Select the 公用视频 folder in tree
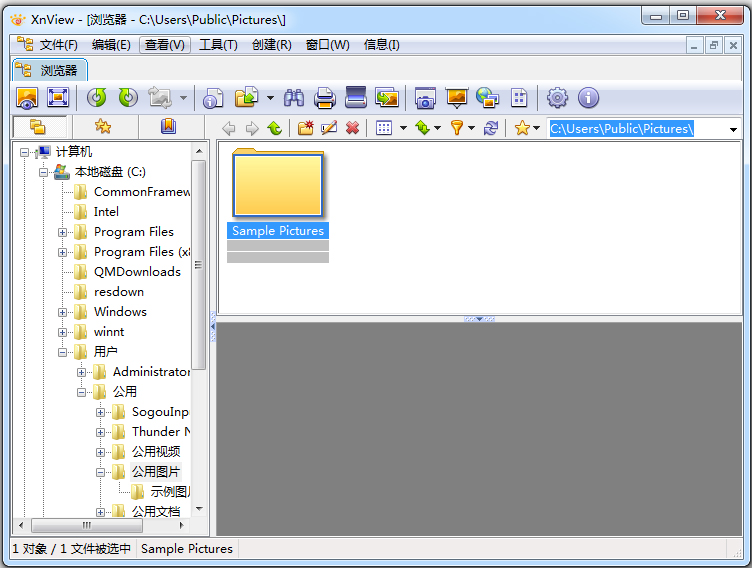Viewport: 752px width, 568px height. coord(156,452)
